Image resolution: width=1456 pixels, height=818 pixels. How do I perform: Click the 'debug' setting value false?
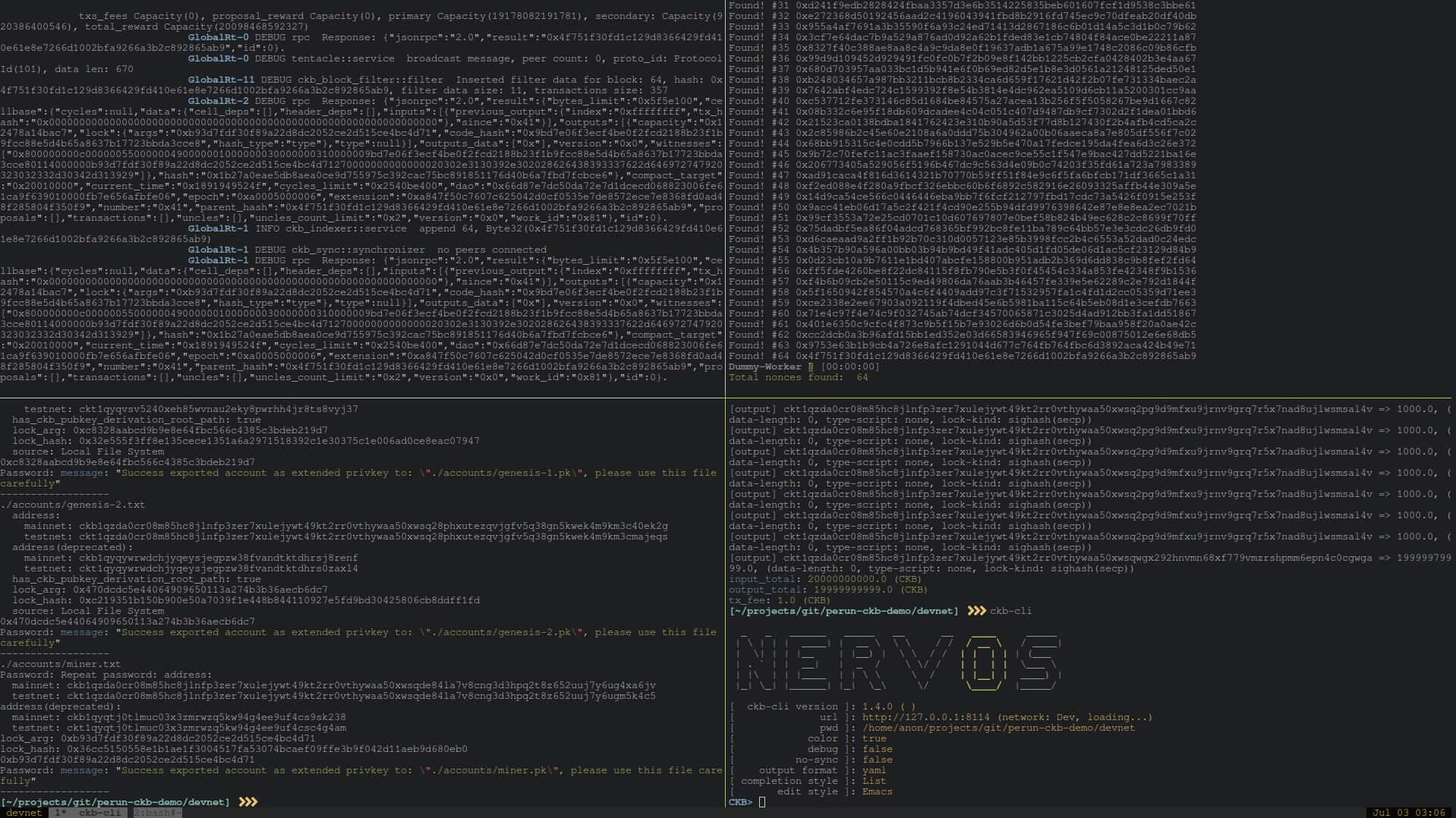click(x=878, y=749)
